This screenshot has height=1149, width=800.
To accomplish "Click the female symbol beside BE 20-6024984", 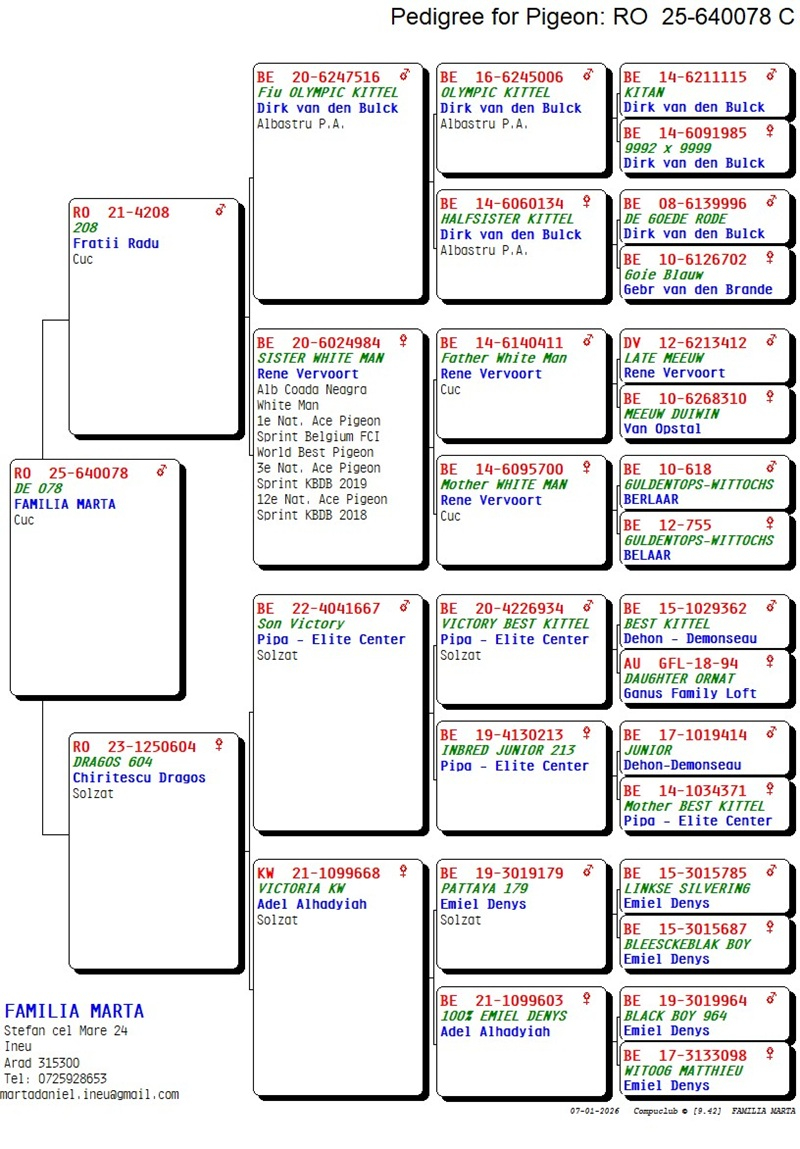I will point(404,341).
